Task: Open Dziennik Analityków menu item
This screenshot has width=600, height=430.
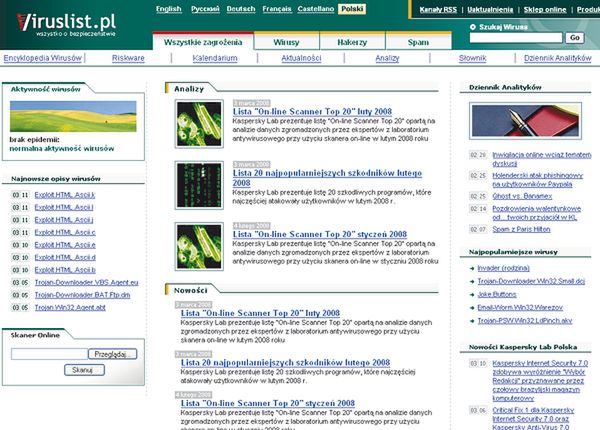Action: (x=558, y=58)
